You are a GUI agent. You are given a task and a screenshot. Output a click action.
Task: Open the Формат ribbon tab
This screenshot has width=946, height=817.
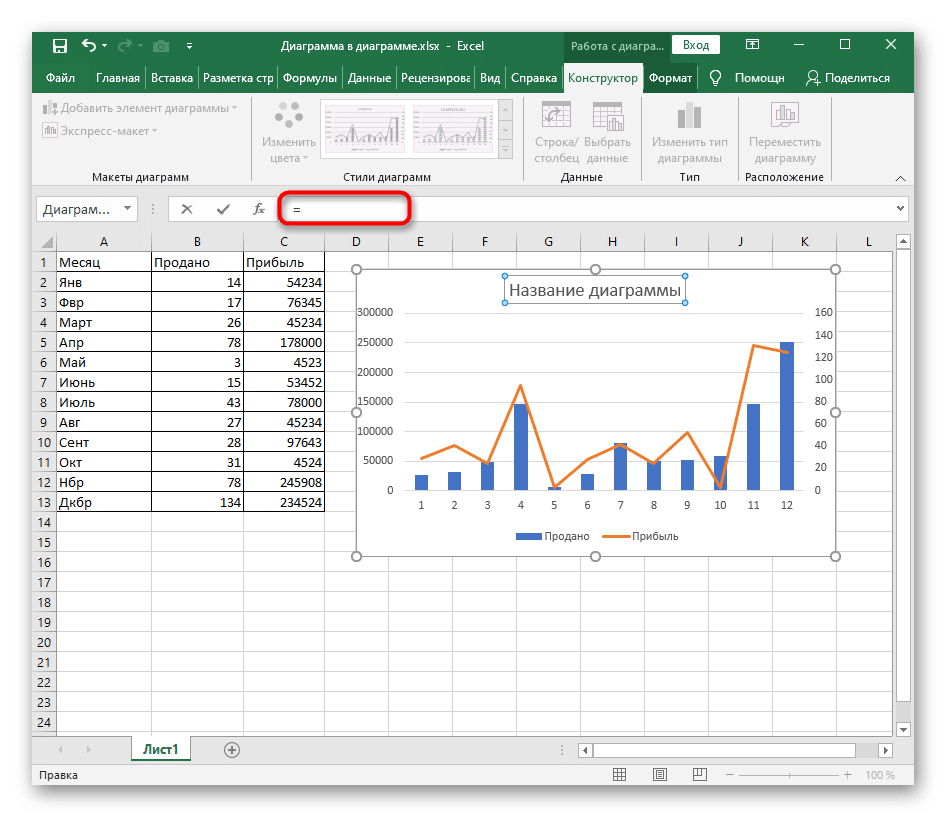670,78
